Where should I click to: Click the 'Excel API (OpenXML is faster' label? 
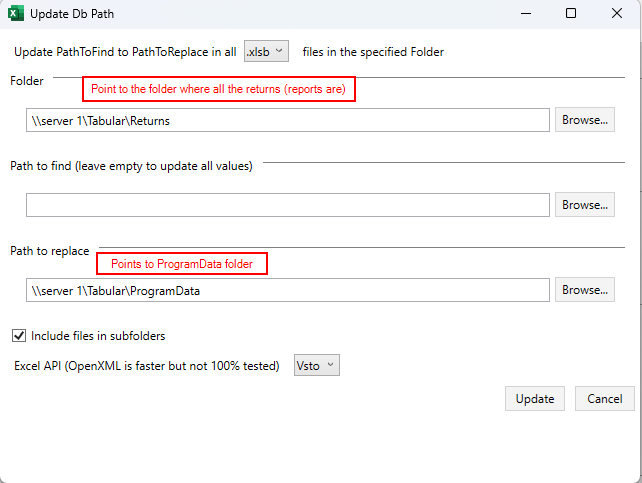click(147, 366)
